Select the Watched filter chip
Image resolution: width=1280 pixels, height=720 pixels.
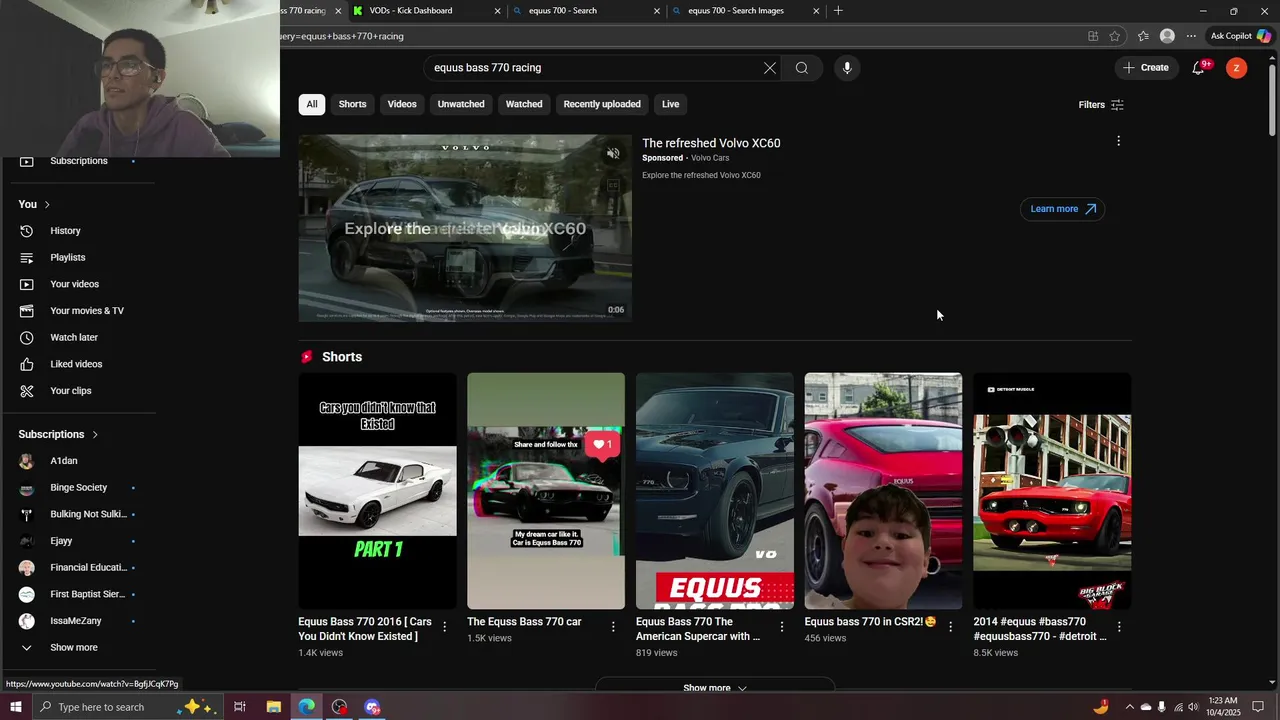(524, 104)
